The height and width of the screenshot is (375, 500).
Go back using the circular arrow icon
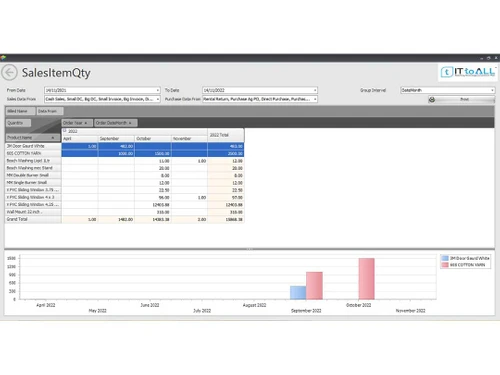pyautogui.click(x=10, y=72)
